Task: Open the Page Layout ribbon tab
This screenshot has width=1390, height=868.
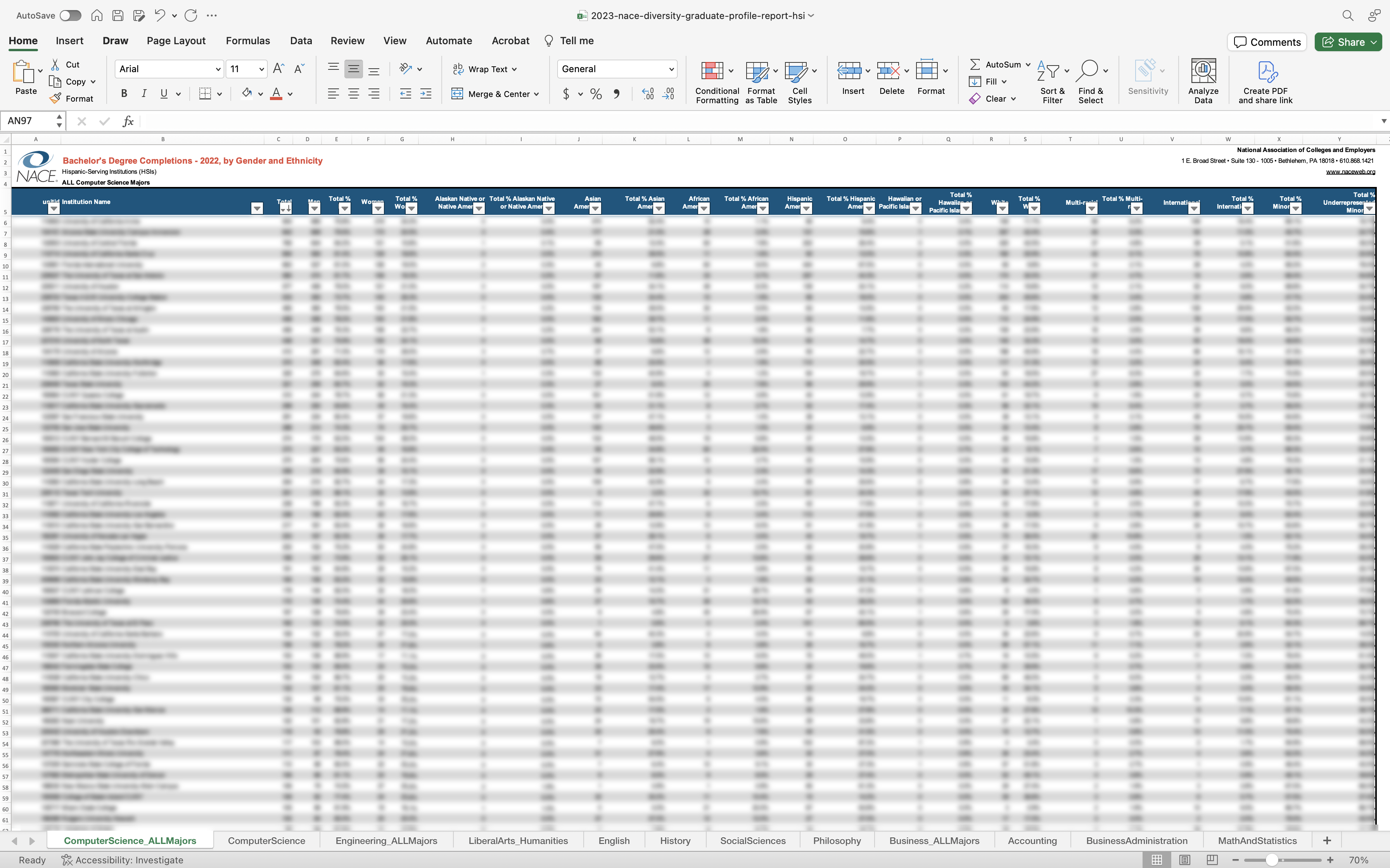Action: [176, 41]
